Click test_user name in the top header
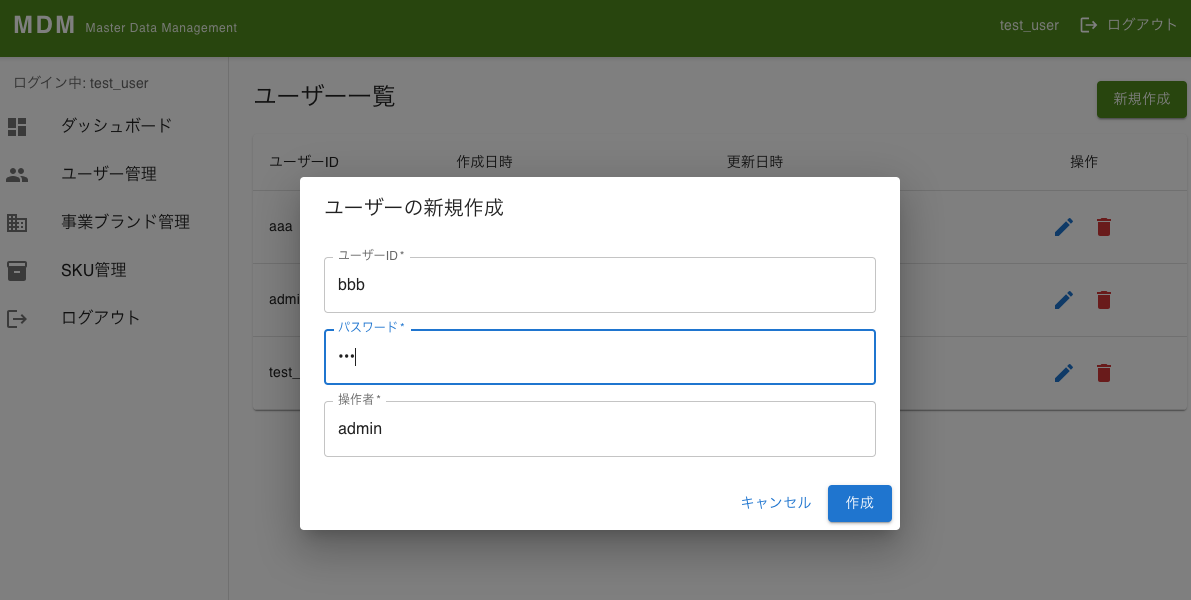1191x600 pixels. point(1029,25)
